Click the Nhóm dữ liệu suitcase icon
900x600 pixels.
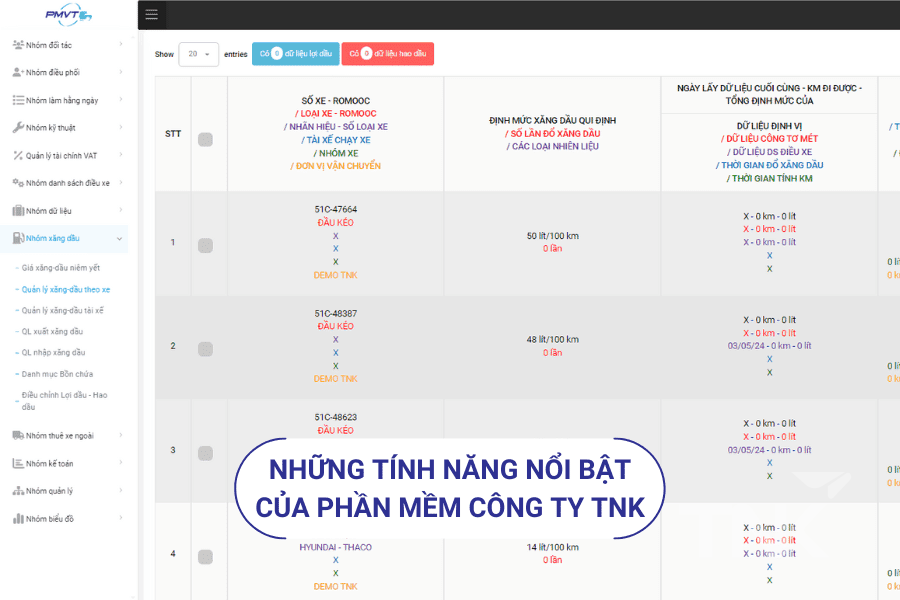[x=18, y=211]
